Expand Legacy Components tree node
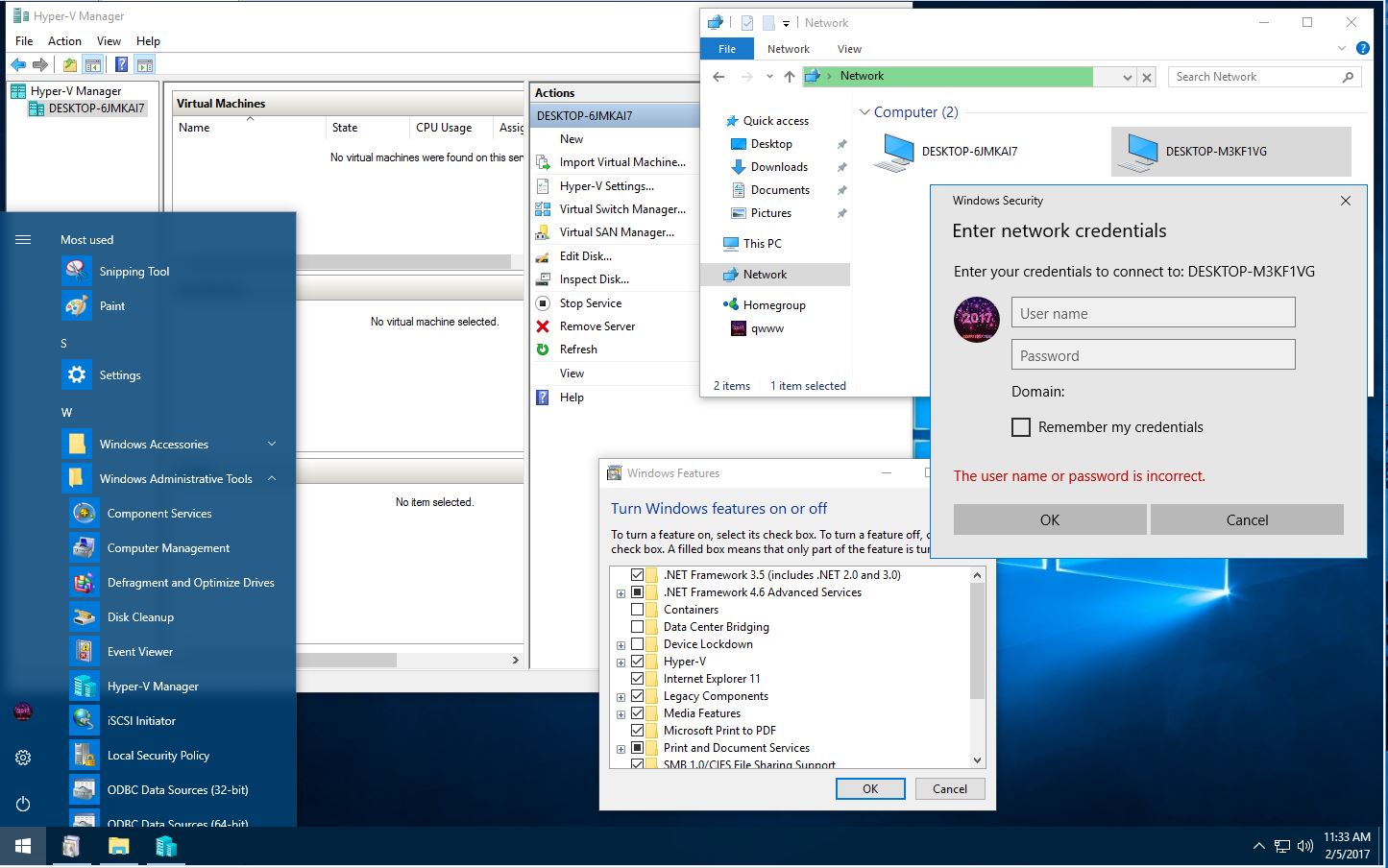 point(621,697)
